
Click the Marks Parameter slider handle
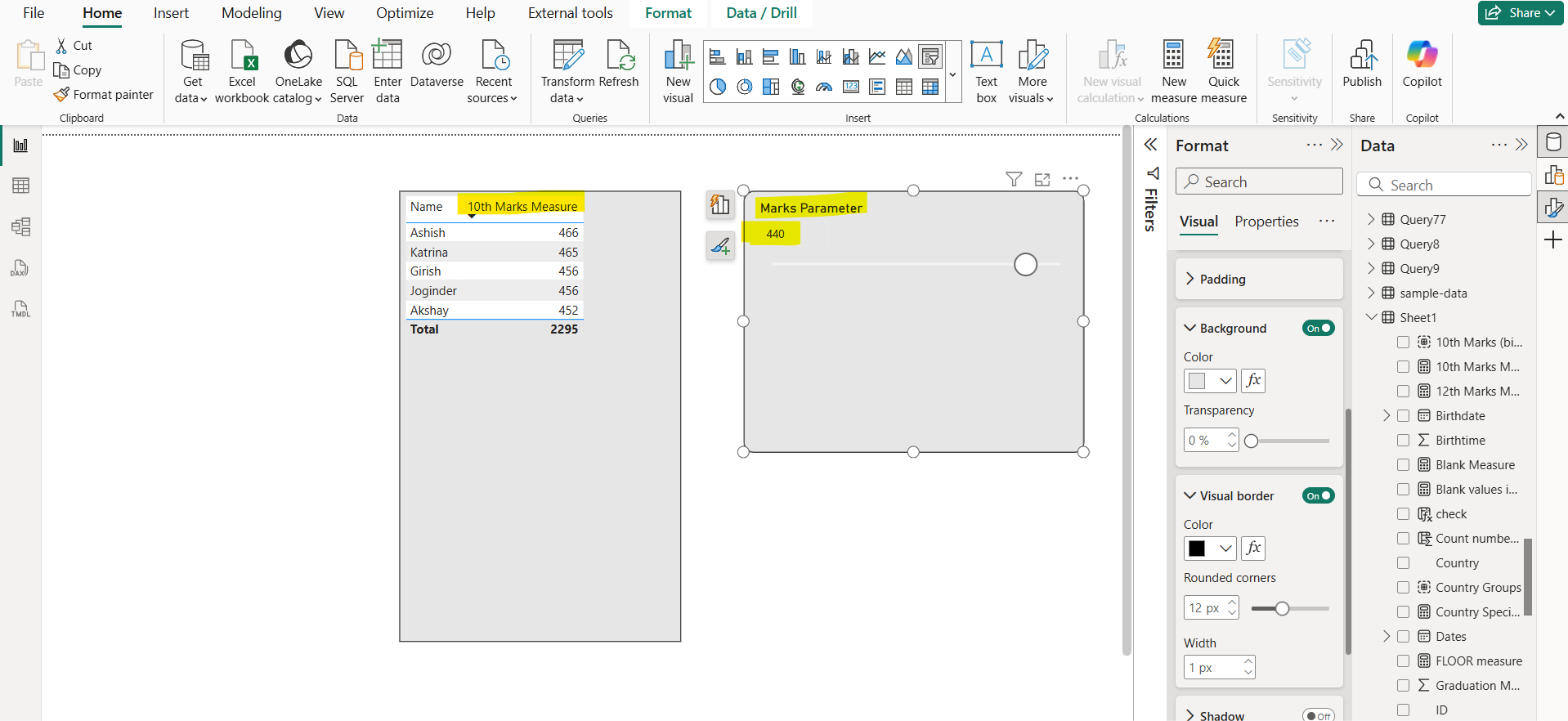[x=1025, y=265]
